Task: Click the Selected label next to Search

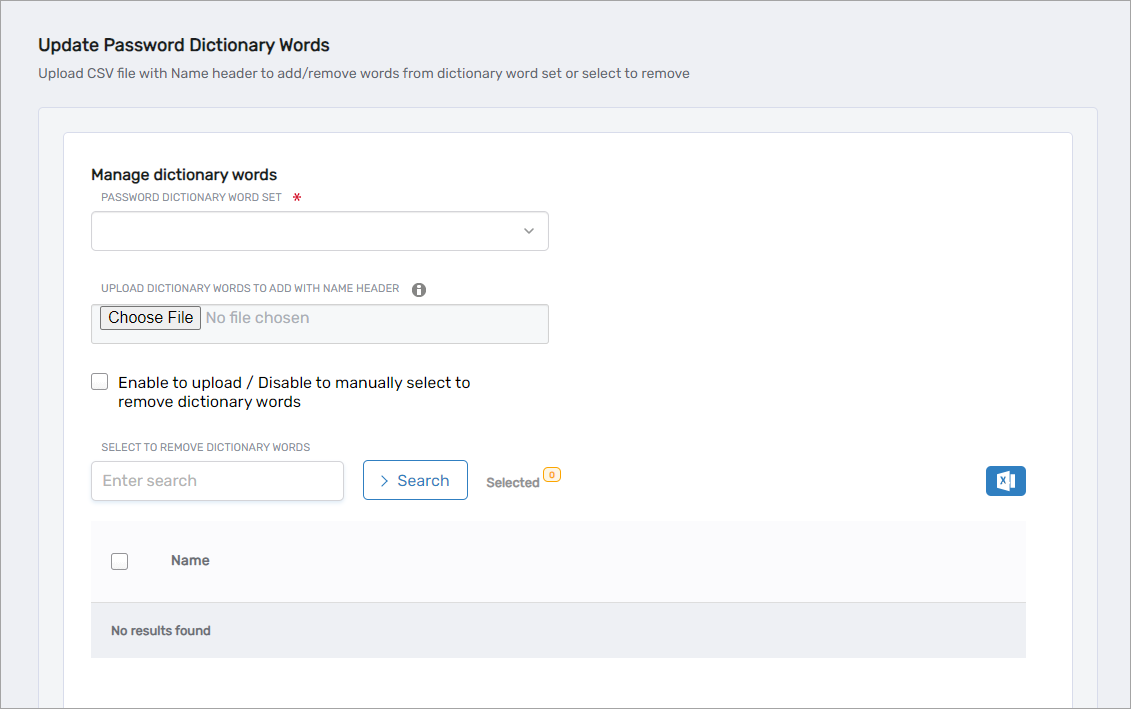Action: pyautogui.click(x=512, y=482)
